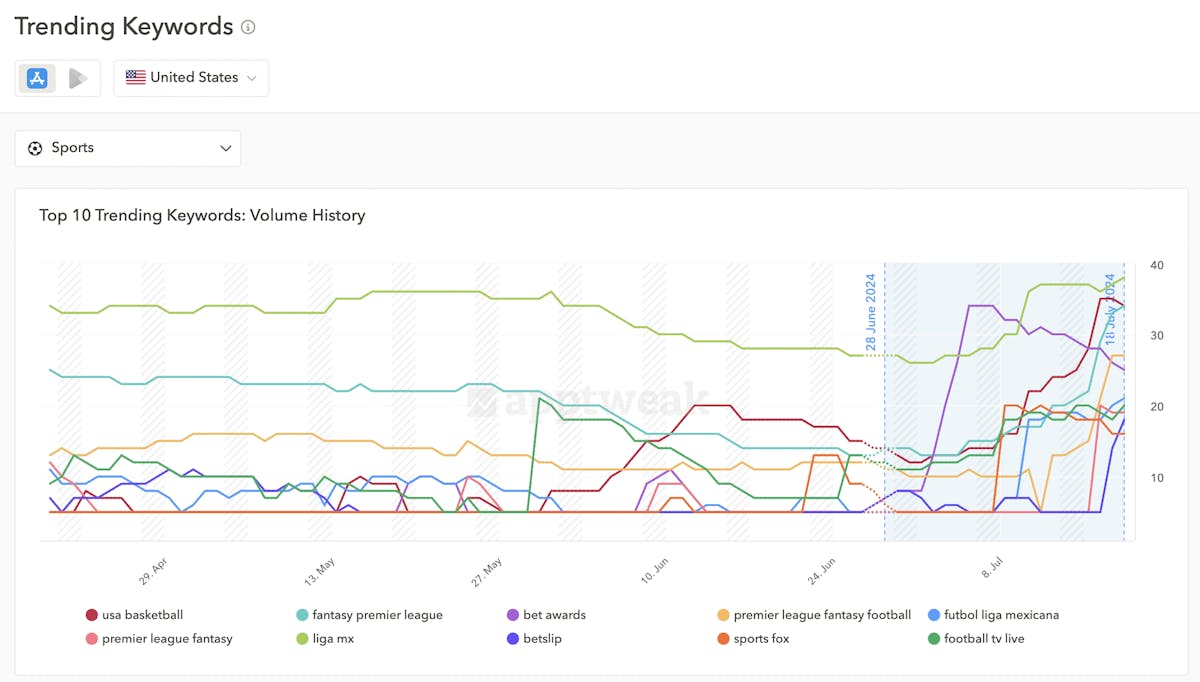
Task: Click the 18 July 2024 range marker
Action: tap(1110, 310)
